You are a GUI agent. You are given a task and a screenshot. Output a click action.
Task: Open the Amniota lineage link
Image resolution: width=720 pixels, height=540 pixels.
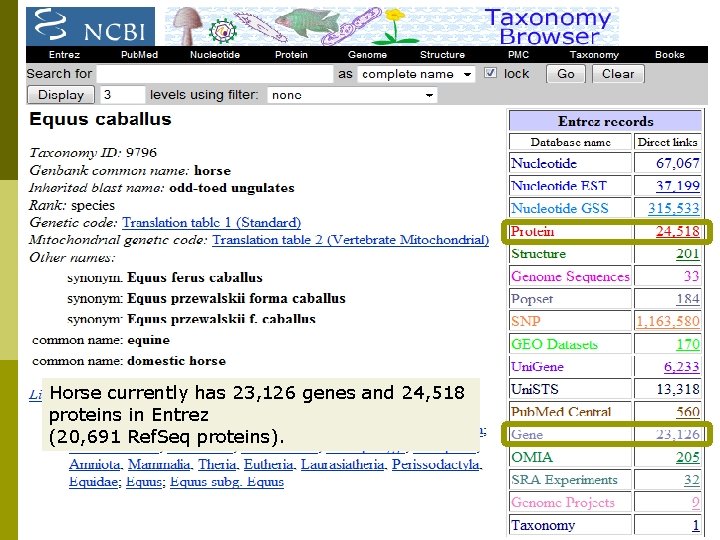tap(95, 465)
